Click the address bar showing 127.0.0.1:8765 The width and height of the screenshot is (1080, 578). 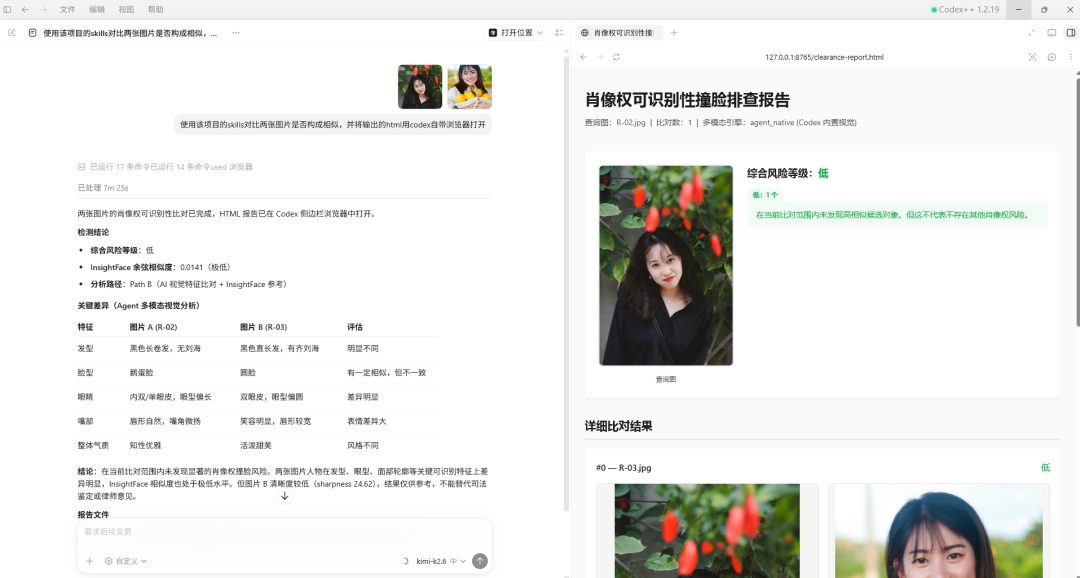click(824, 57)
